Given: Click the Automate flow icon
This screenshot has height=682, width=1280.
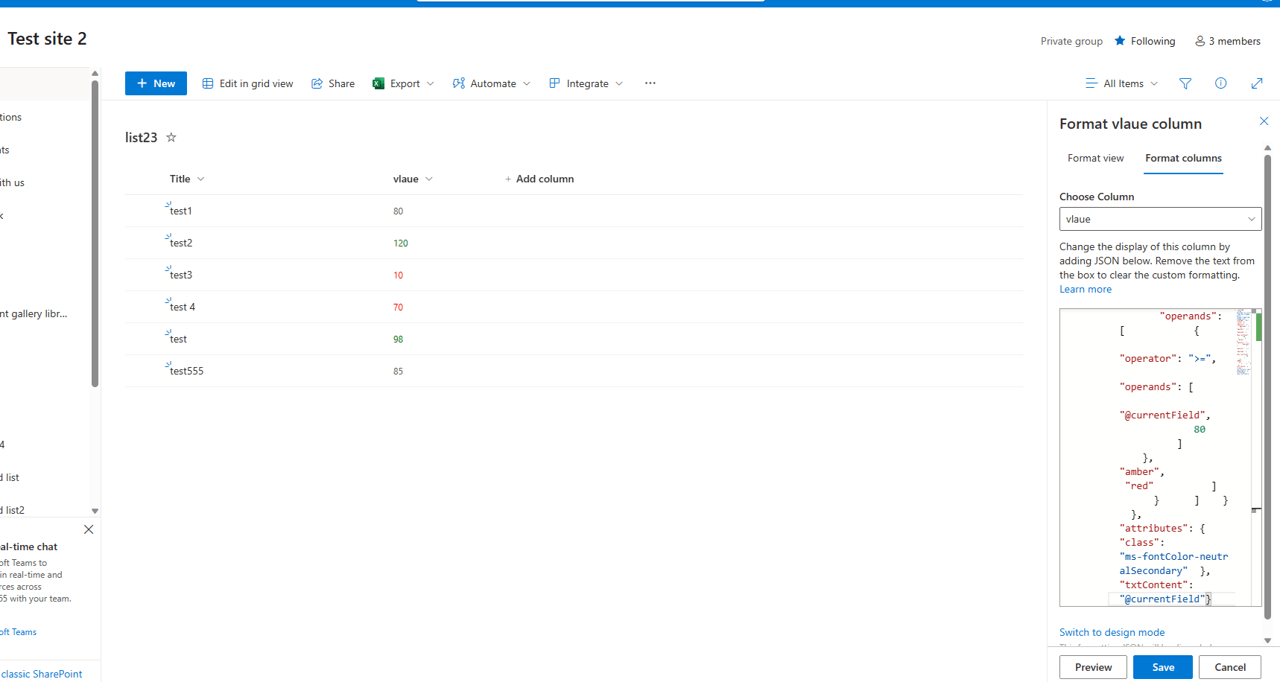Looking at the screenshot, I should point(458,83).
